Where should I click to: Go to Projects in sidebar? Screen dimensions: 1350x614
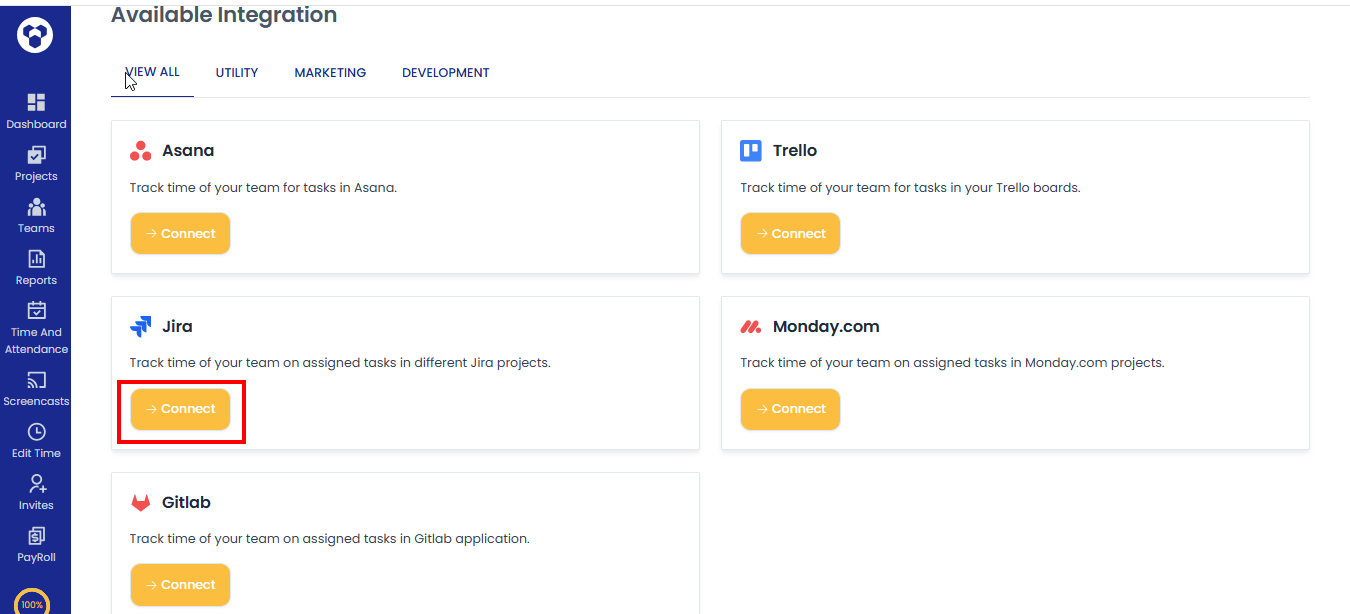click(36, 155)
